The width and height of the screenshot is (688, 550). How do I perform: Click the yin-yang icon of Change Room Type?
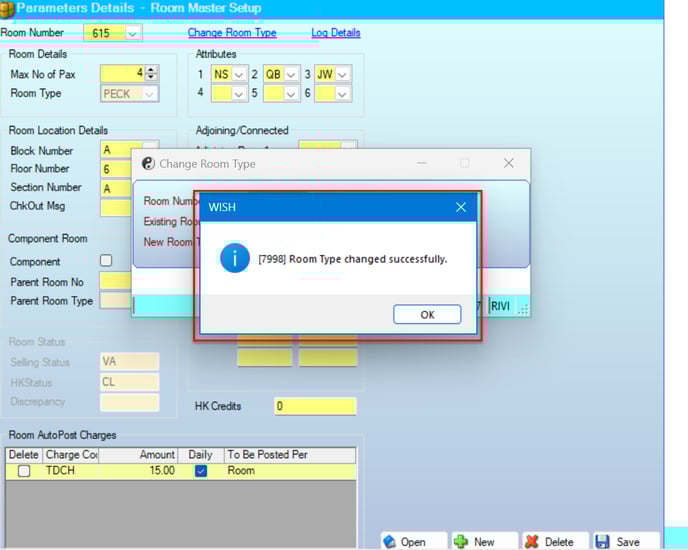pos(148,163)
